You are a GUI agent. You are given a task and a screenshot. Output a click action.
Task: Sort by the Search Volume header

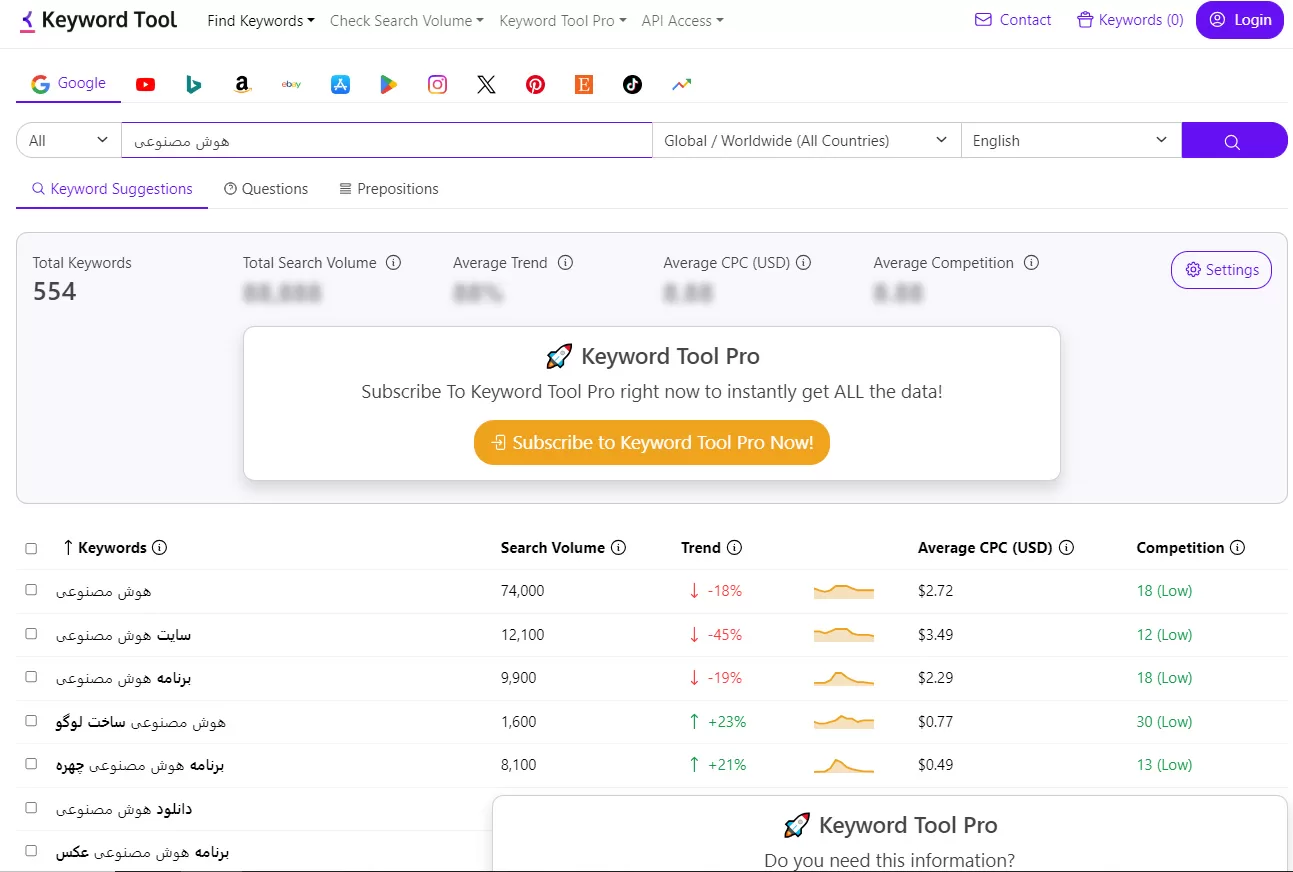tap(553, 548)
